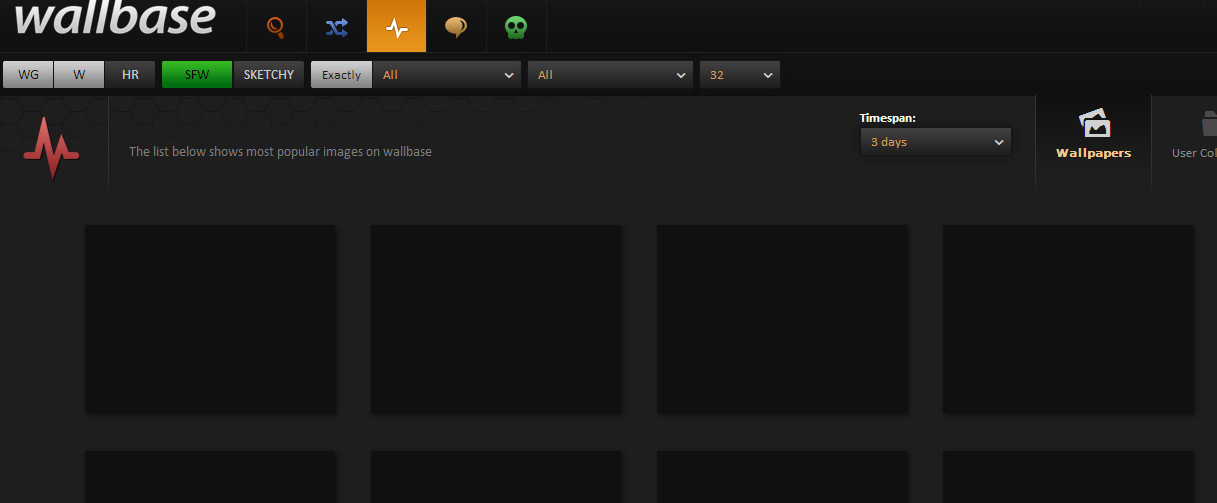Click the Wallpapers pictures icon
Screen dimensions: 1217x503
click(1094, 125)
